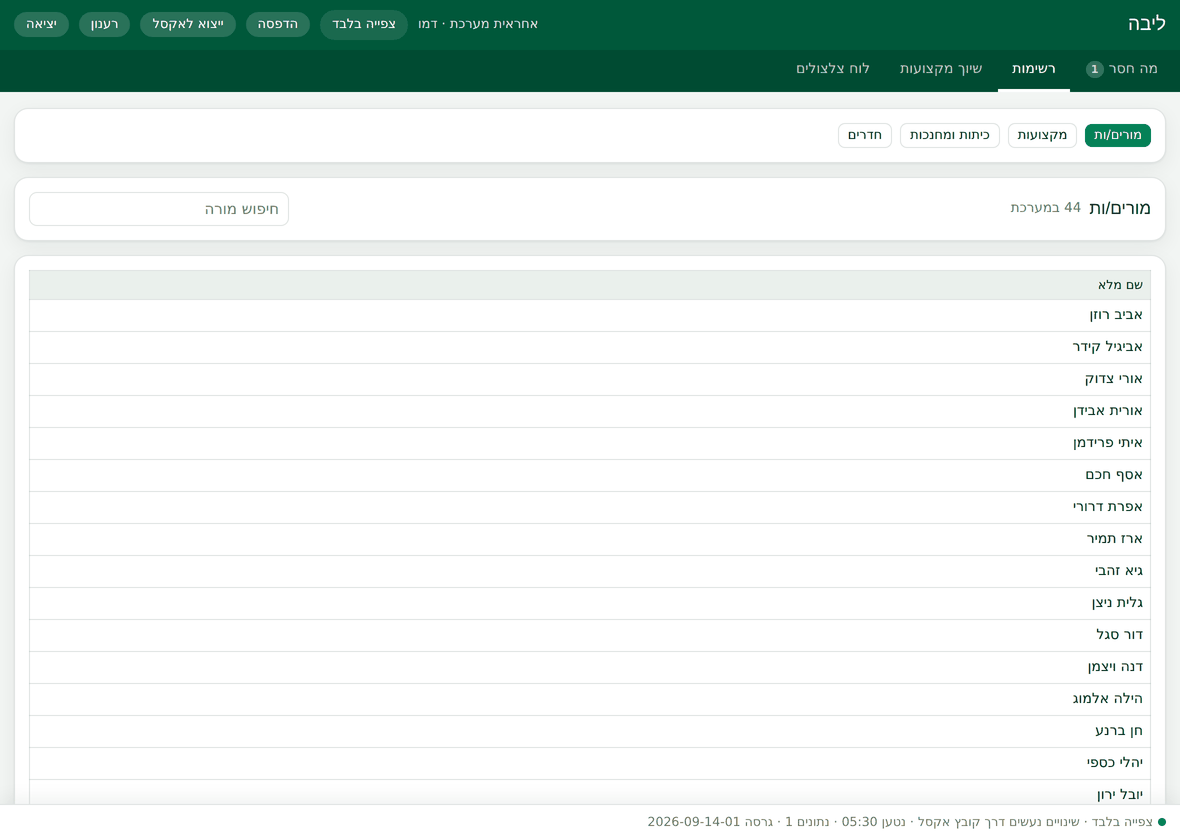Select the row גלית ניצן

coord(590,604)
